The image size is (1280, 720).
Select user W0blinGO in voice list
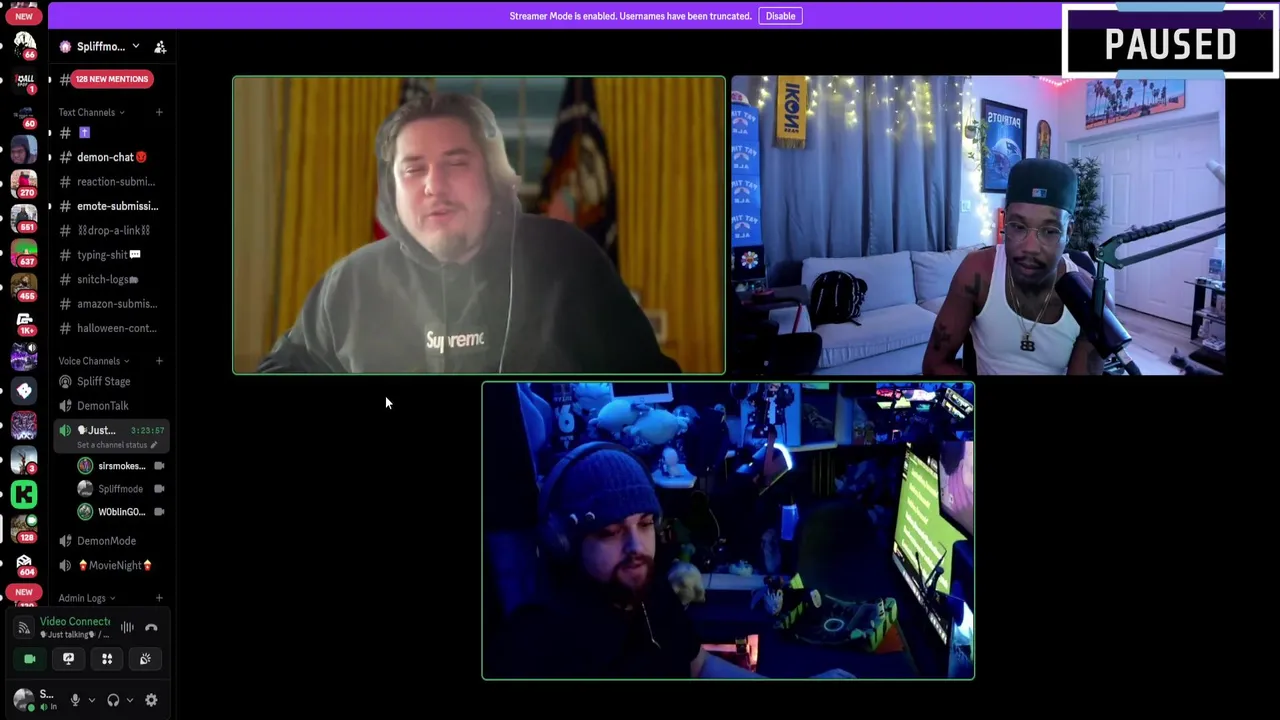click(121, 512)
